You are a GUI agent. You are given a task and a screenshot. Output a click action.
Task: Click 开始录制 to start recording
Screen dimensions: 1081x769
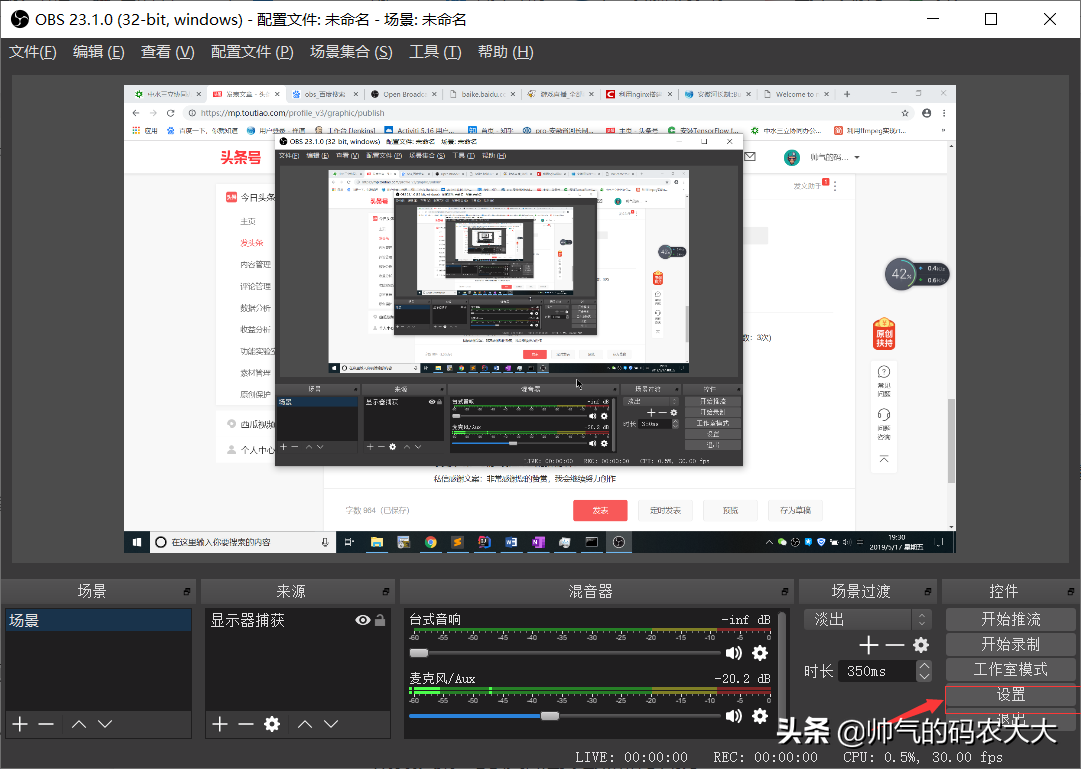(x=1011, y=644)
